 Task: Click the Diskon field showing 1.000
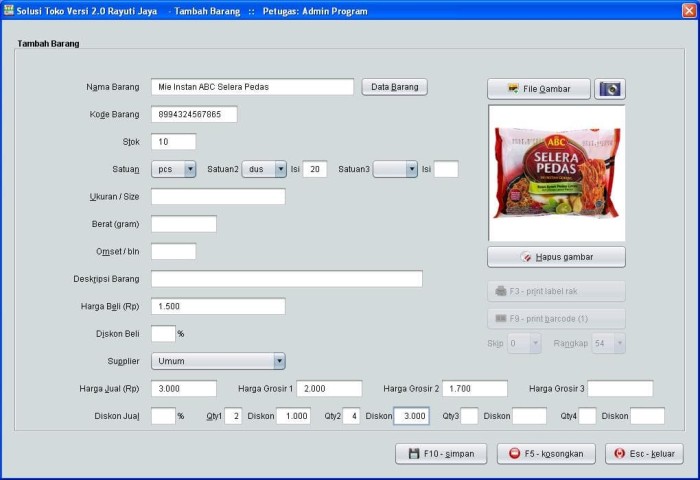tap(293, 416)
